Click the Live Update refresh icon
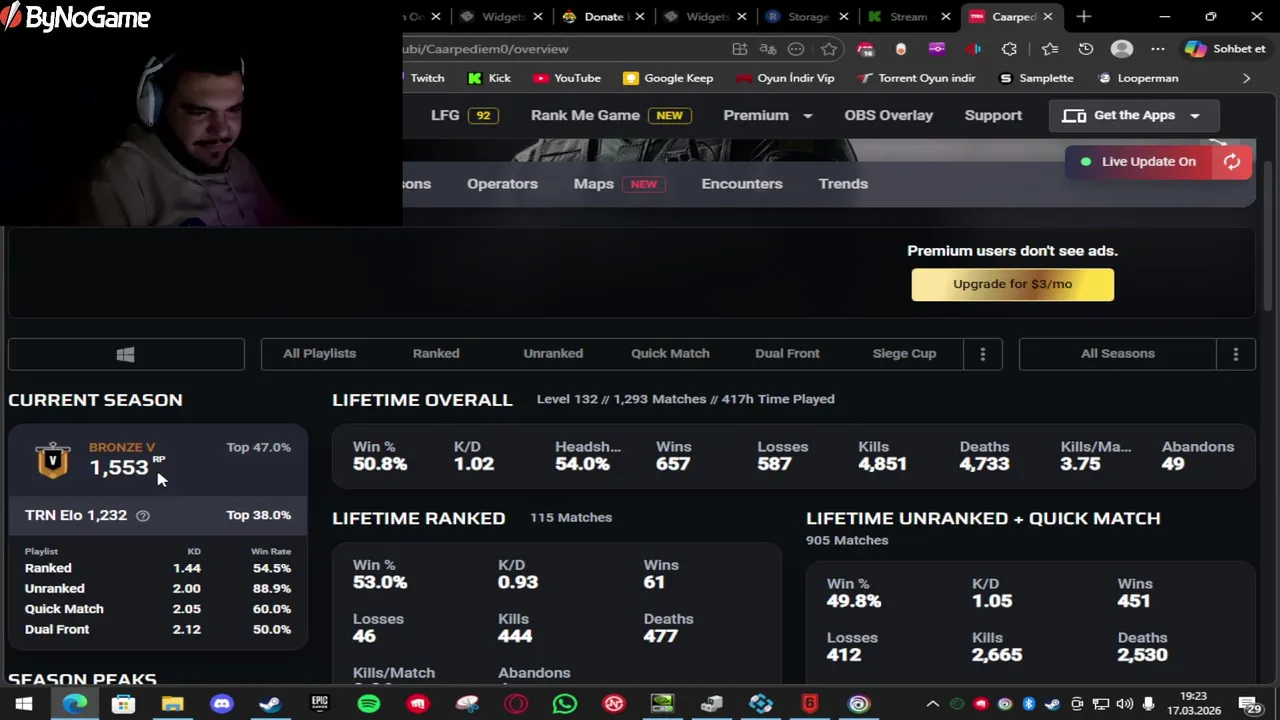 coord(1232,162)
